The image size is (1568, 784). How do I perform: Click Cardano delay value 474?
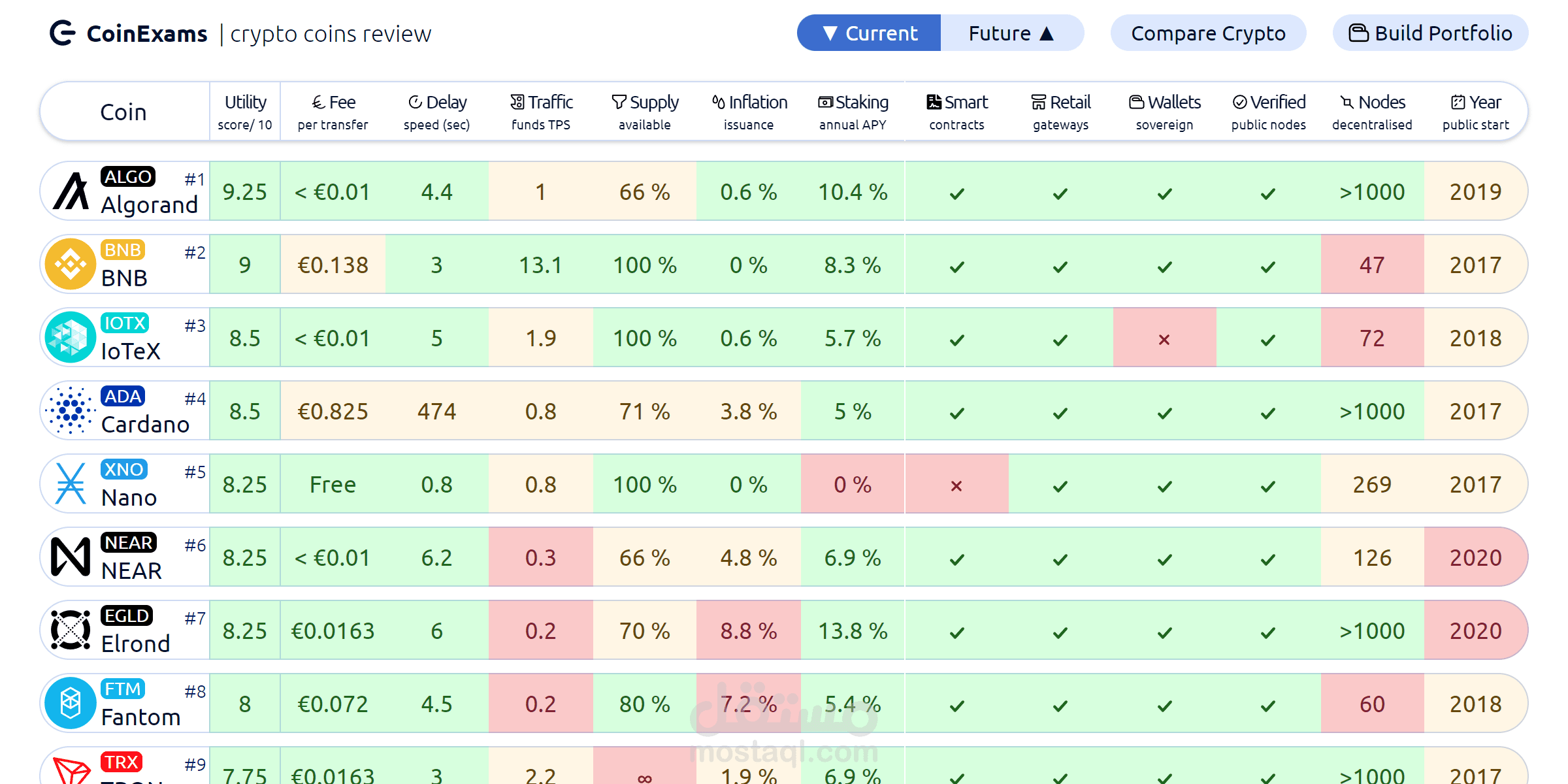coord(437,411)
